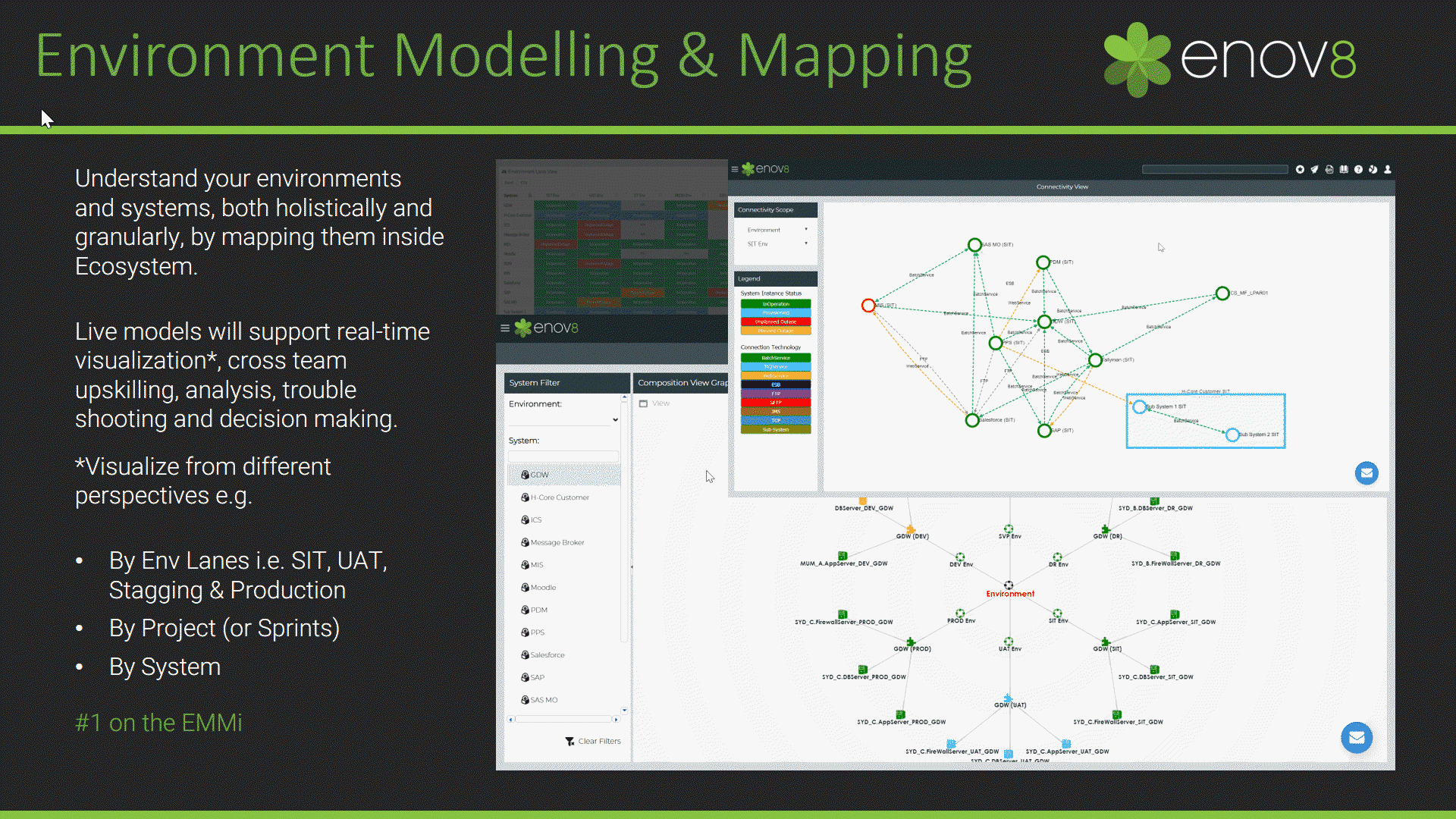Click the PDM (SIT) node circle
Screen dimensions: 1456x819
point(1043,262)
